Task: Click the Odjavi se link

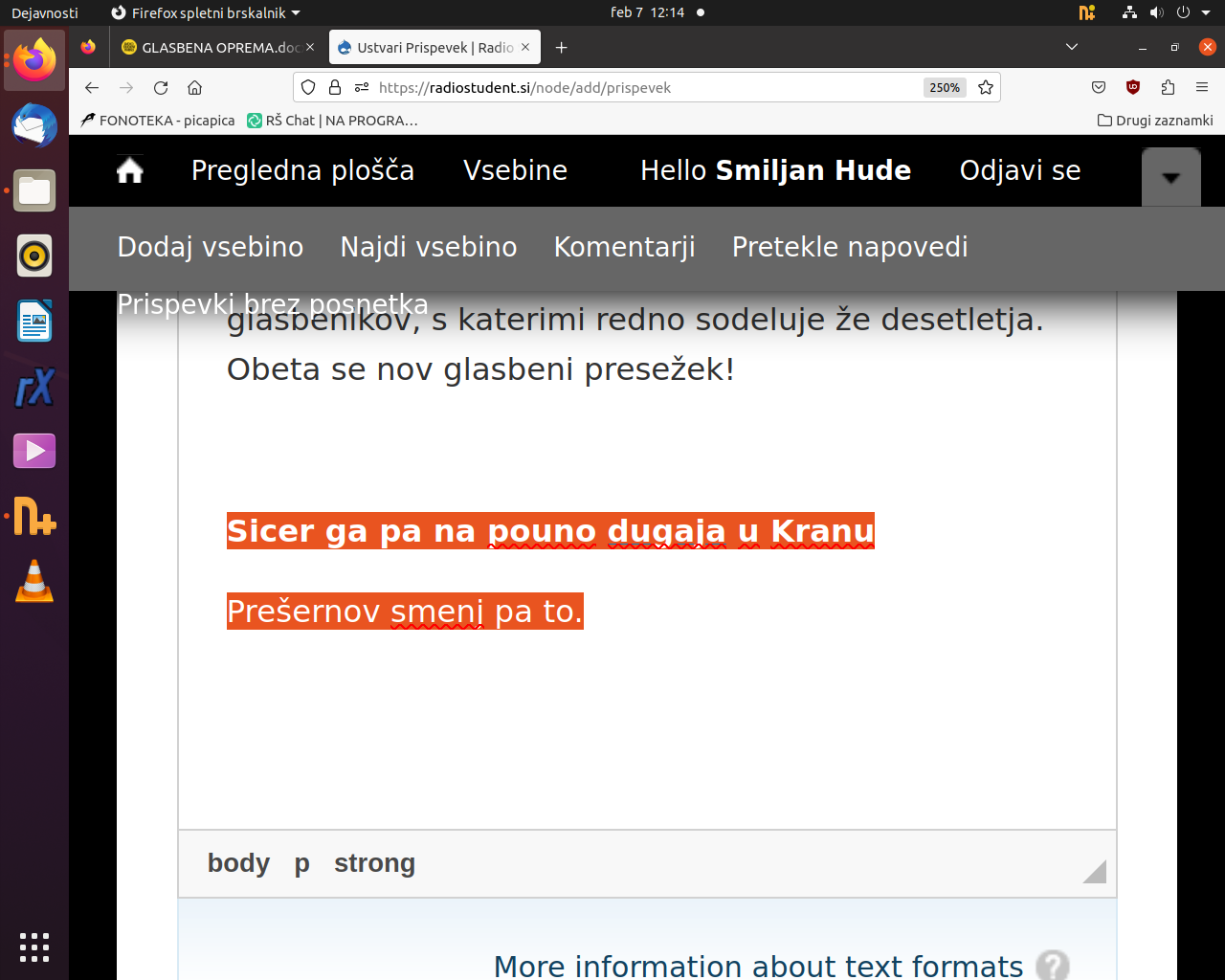Action: point(1019,170)
